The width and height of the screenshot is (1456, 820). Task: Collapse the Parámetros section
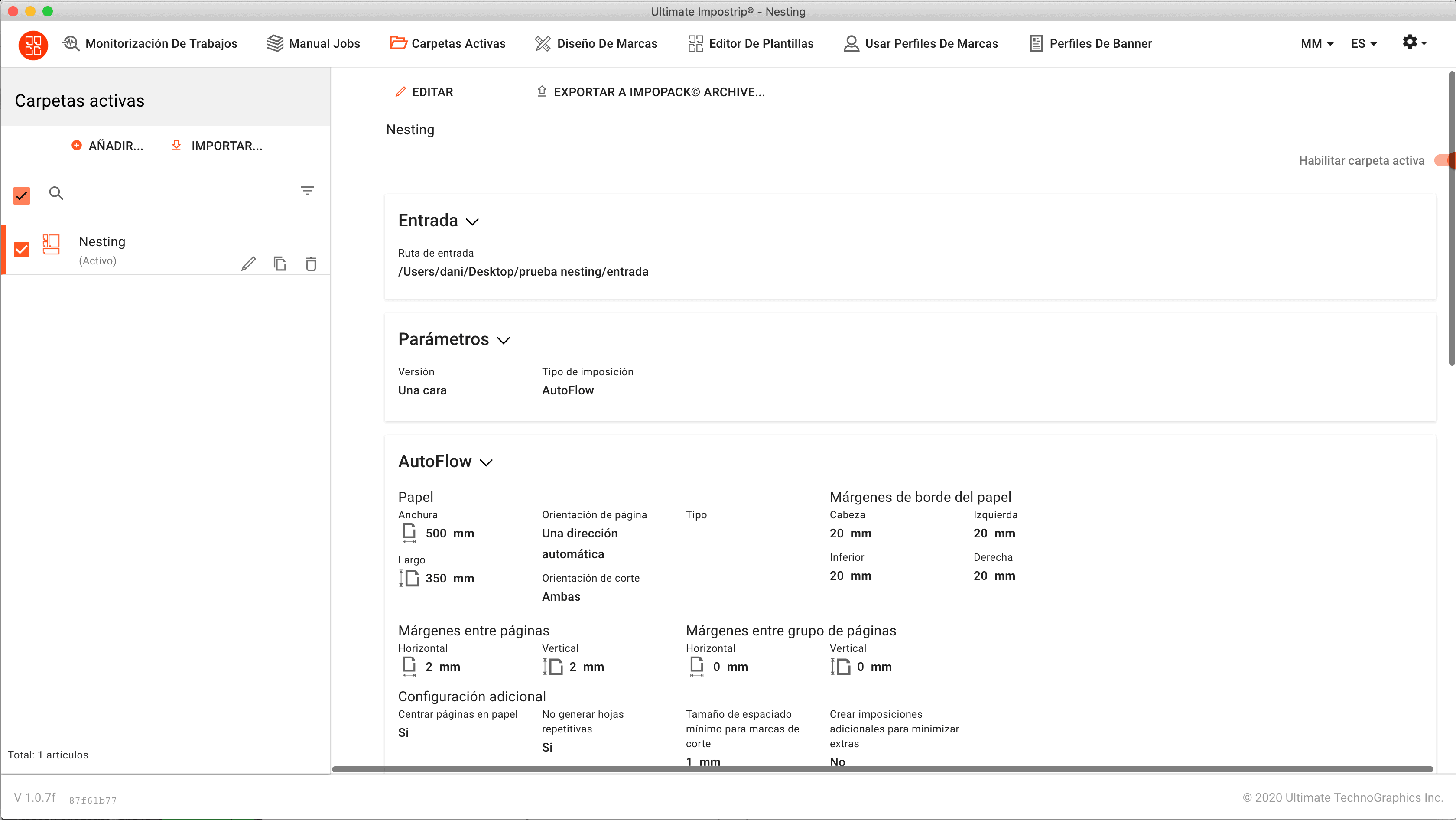pos(504,340)
